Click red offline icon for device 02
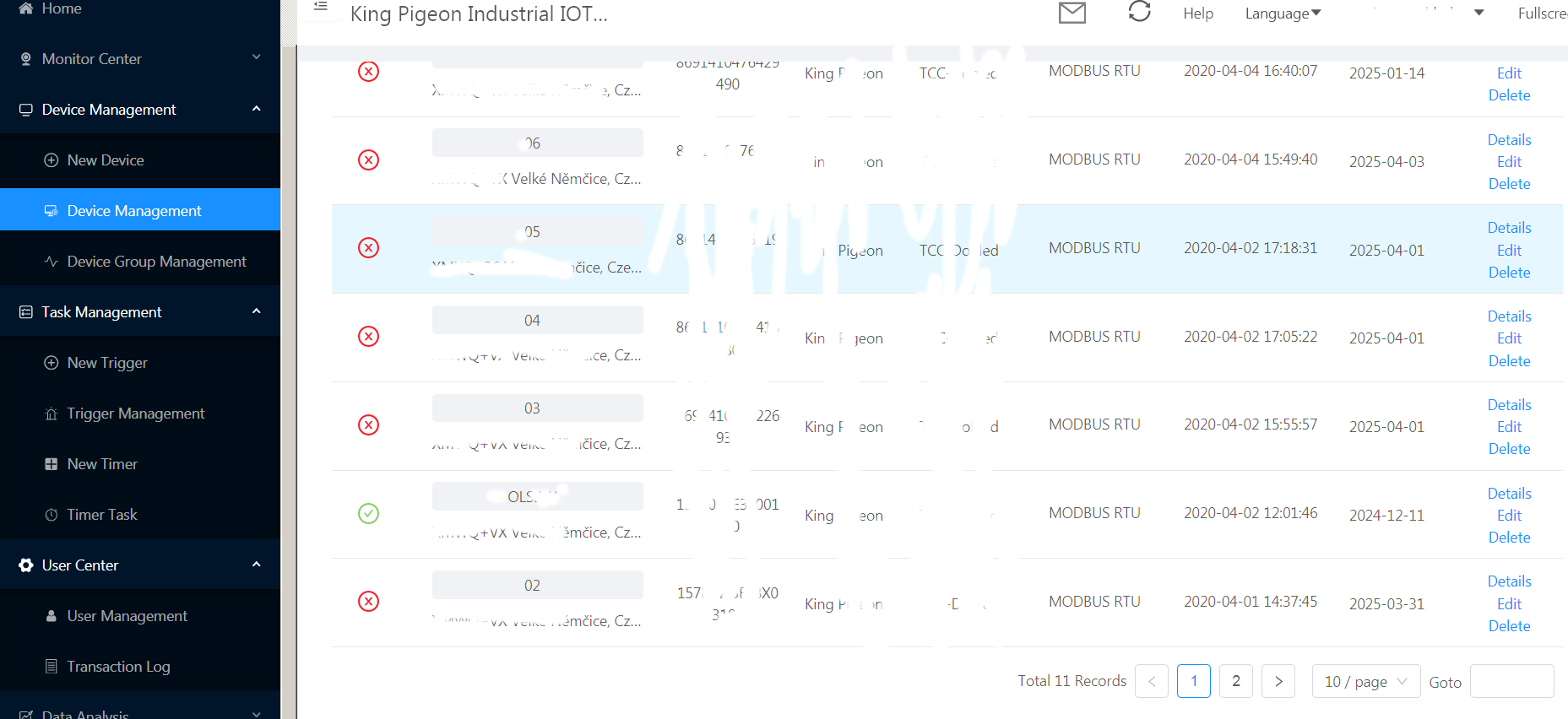Screen dimensions: 1568x719 [368, 602]
